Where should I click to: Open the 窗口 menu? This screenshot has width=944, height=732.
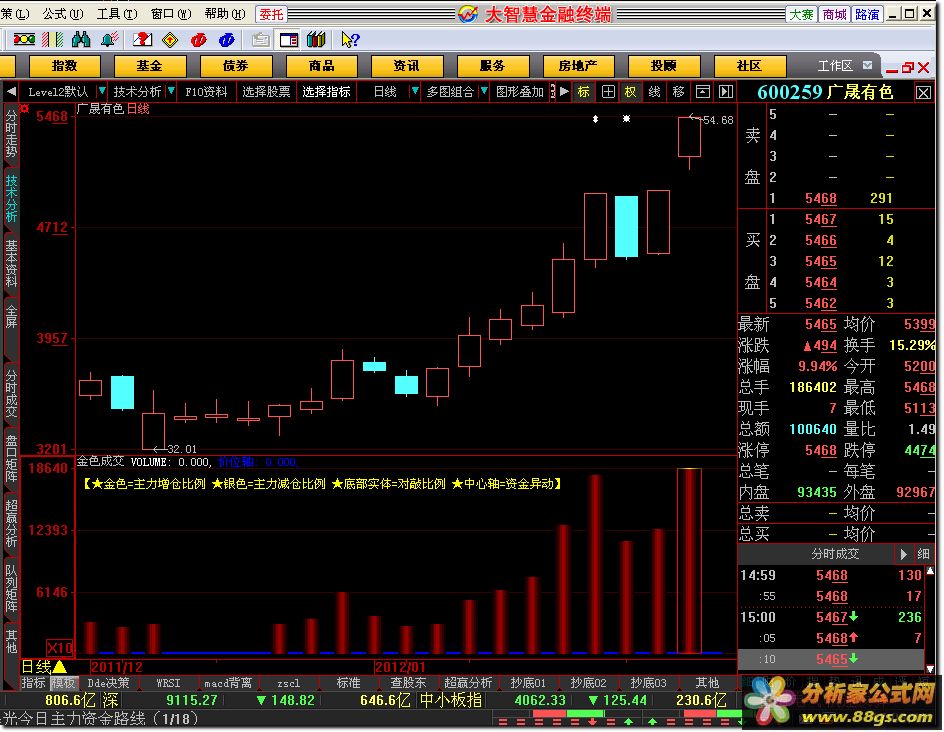(x=171, y=14)
